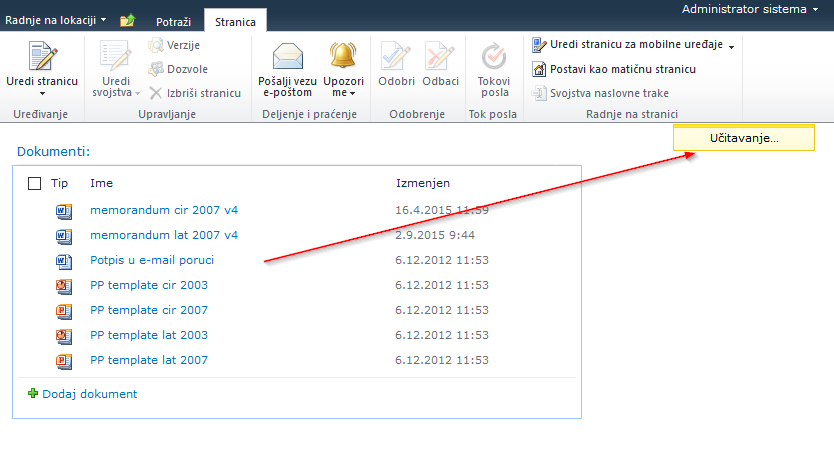Click the Upozori me bell icon
The image size is (834, 450).
pyautogui.click(x=343, y=56)
